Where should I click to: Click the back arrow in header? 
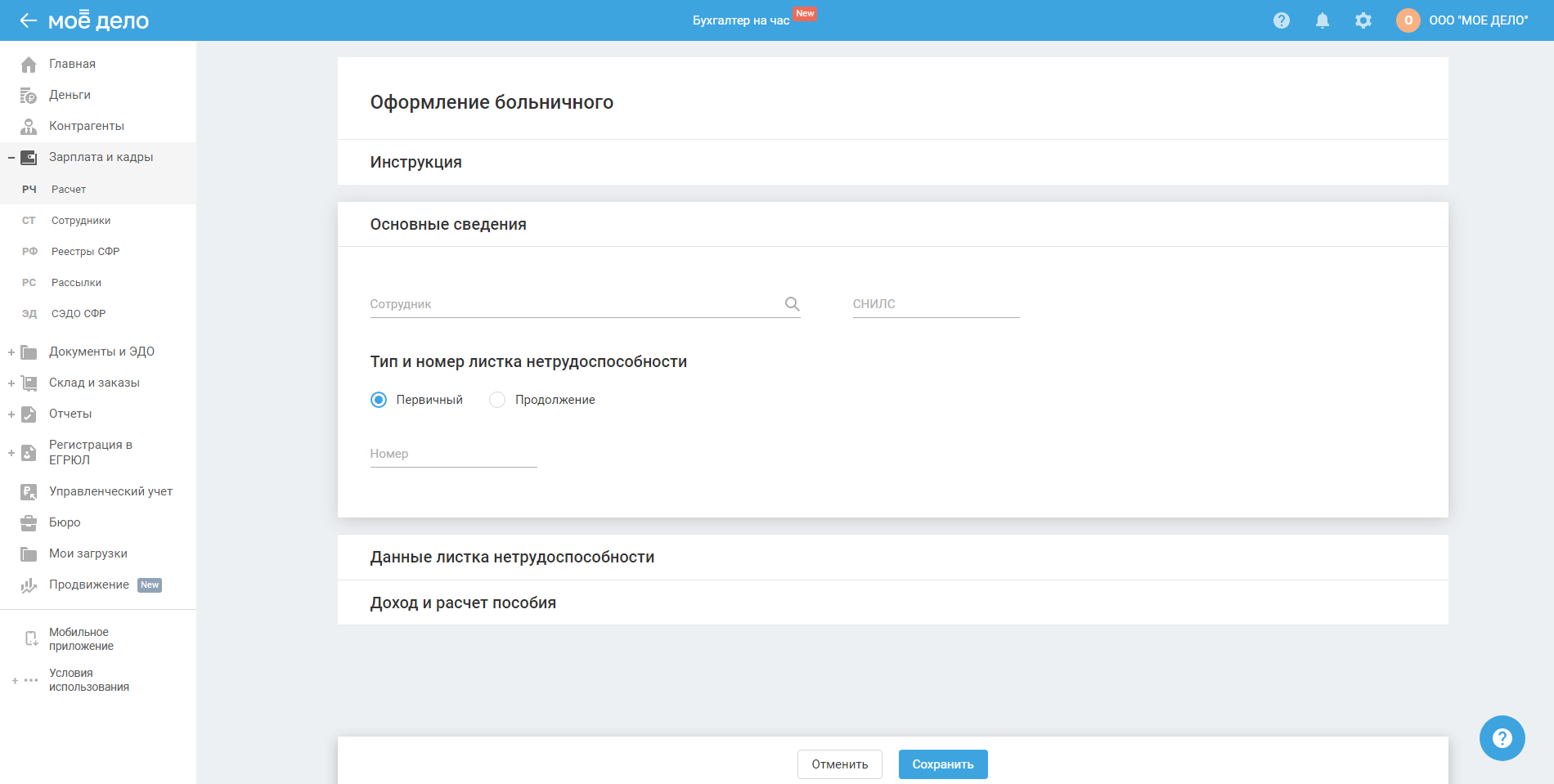coord(29,20)
